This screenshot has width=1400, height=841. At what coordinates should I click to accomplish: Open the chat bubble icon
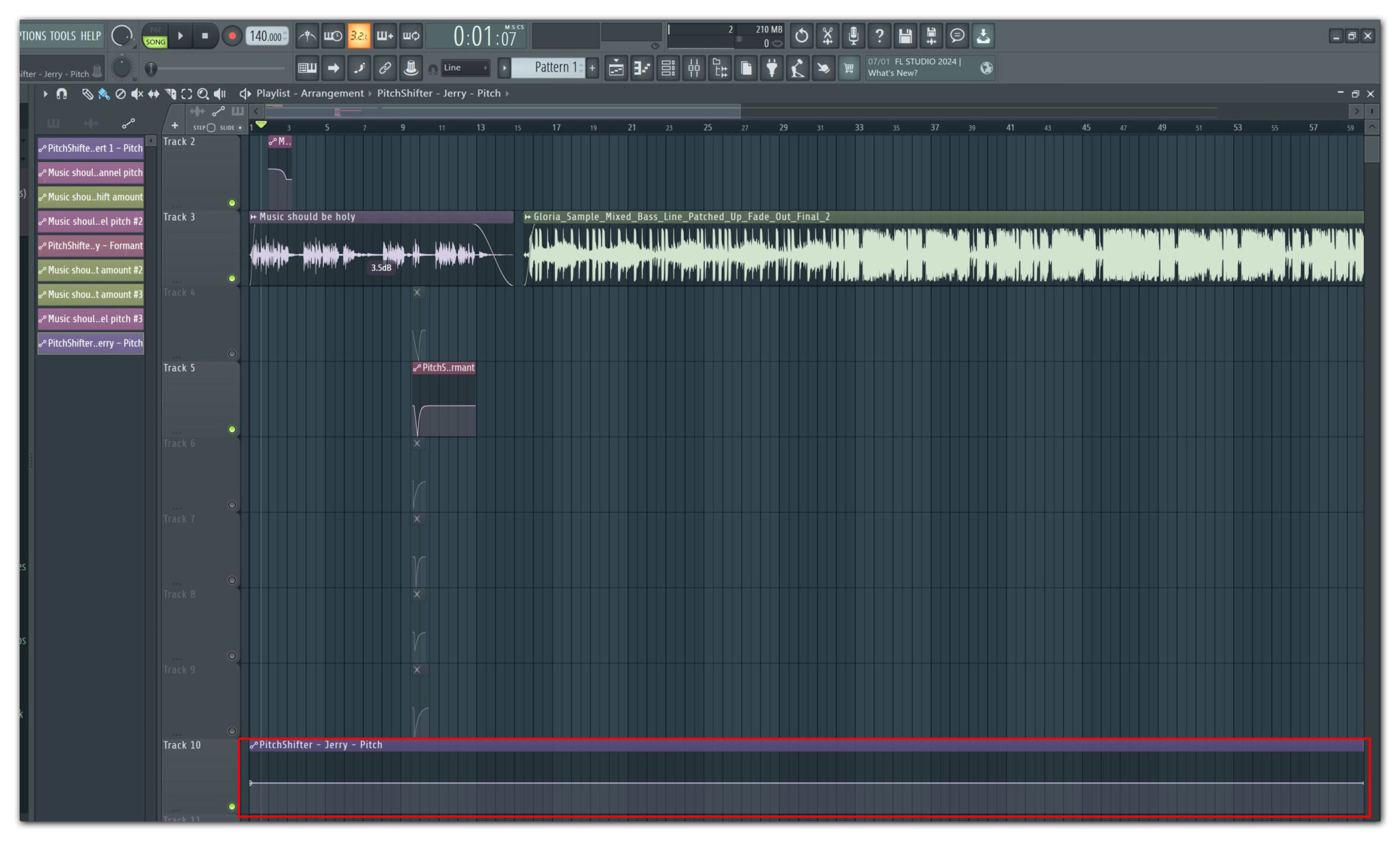[958, 36]
